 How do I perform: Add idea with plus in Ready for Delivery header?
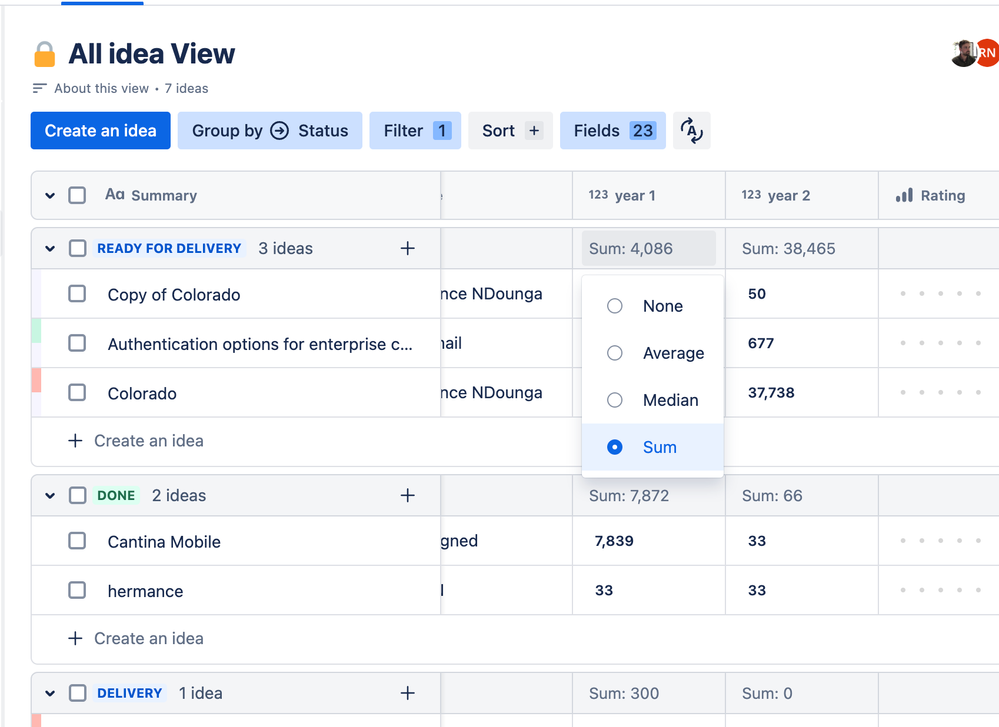[408, 248]
